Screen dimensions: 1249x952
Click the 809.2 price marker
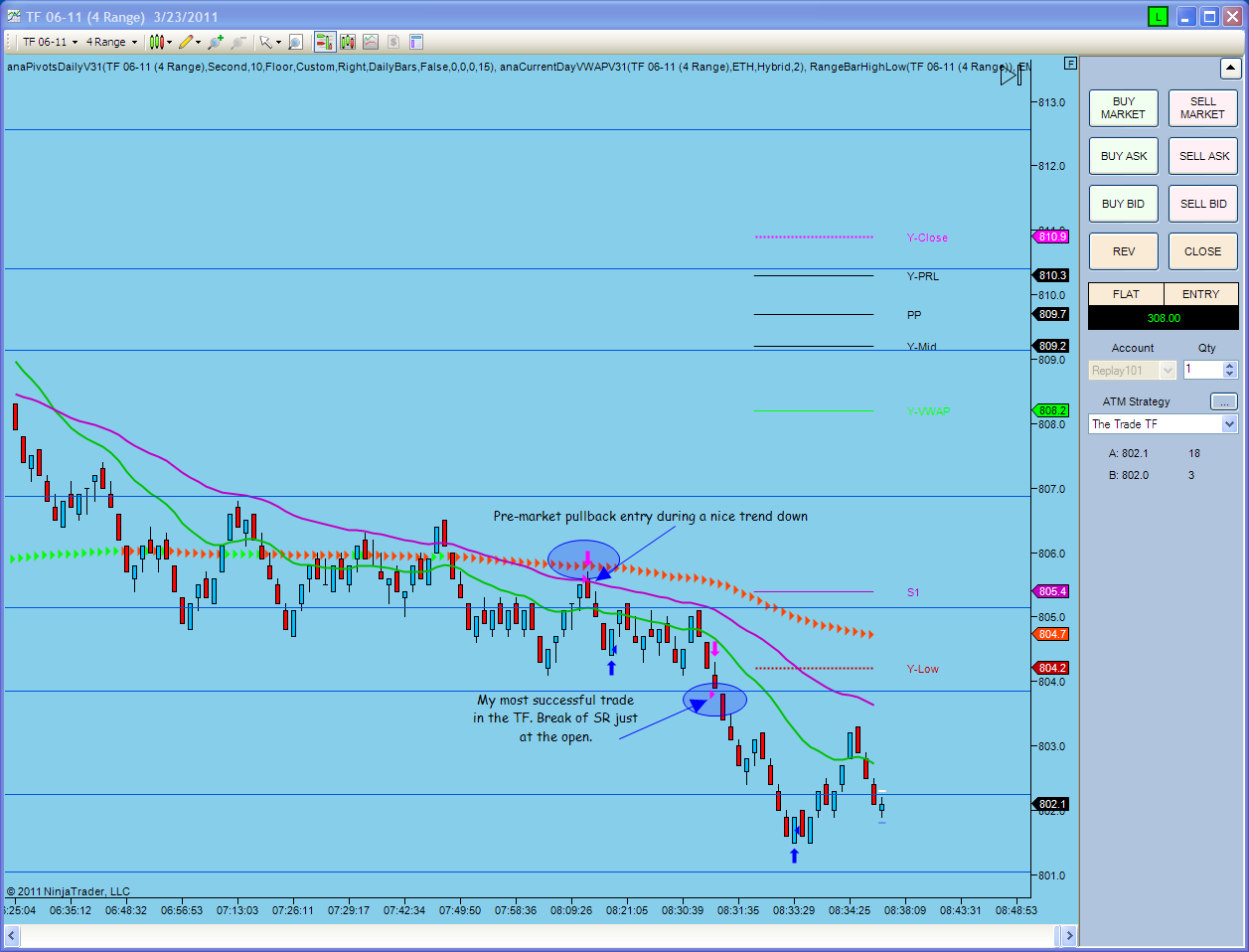pyautogui.click(x=1051, y=346)
